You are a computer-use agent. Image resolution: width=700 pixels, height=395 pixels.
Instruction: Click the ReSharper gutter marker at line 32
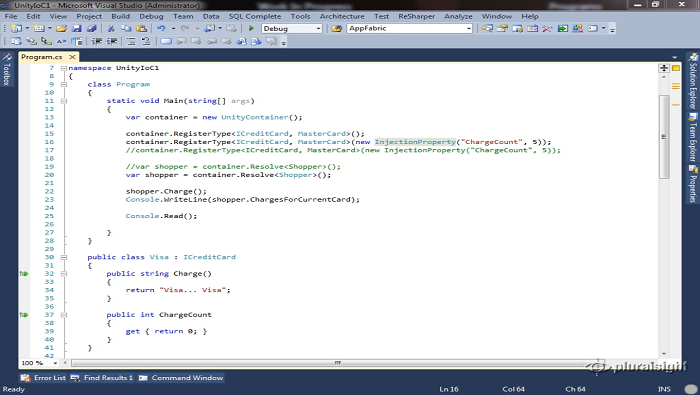24,274
